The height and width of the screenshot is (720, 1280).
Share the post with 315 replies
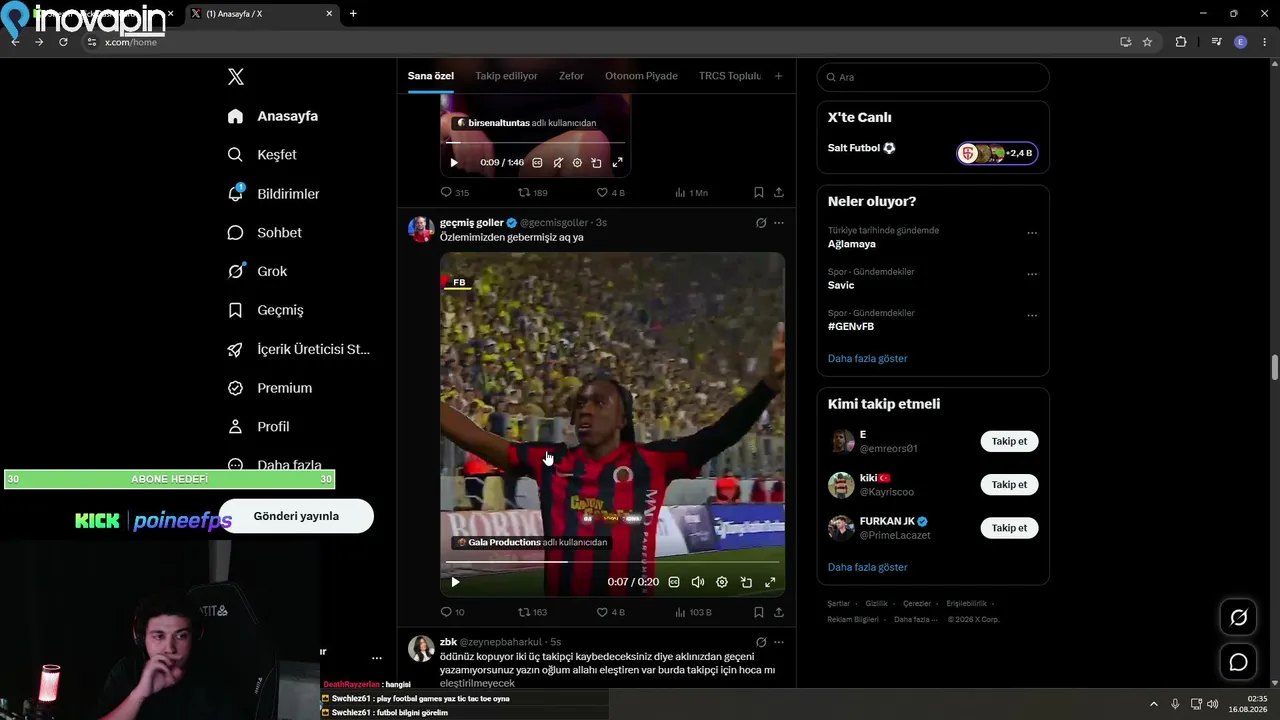click(779, 192)
